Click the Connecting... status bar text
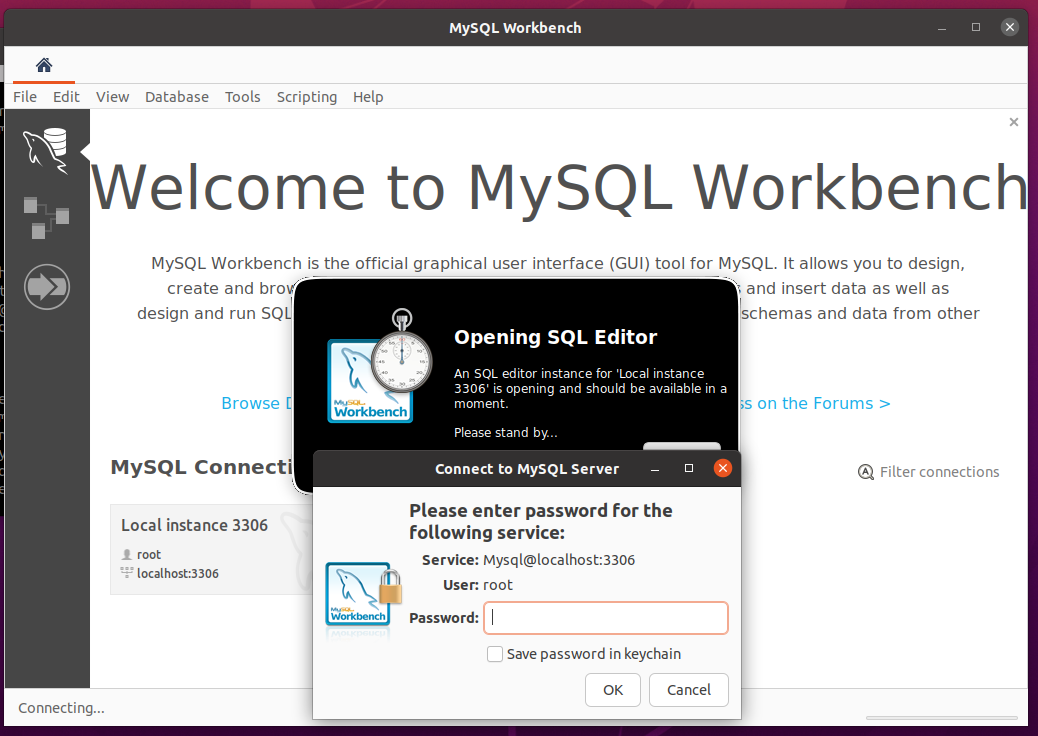 (61, 708)
